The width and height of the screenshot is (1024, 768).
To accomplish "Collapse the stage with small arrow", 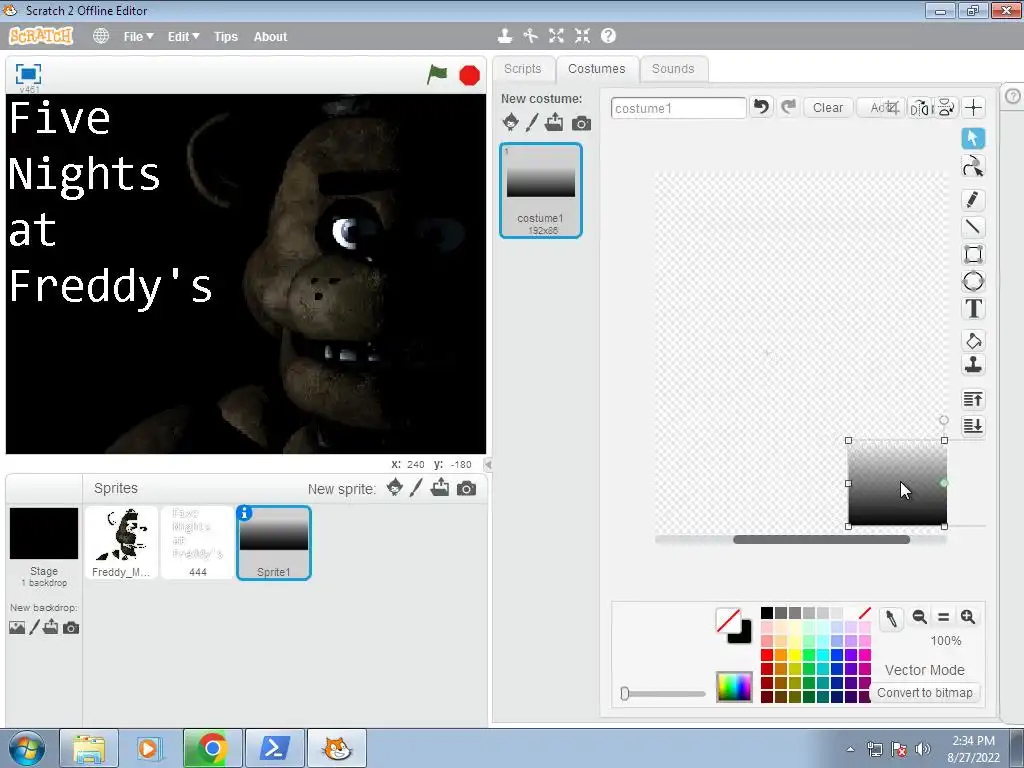I will coord(488,464).
